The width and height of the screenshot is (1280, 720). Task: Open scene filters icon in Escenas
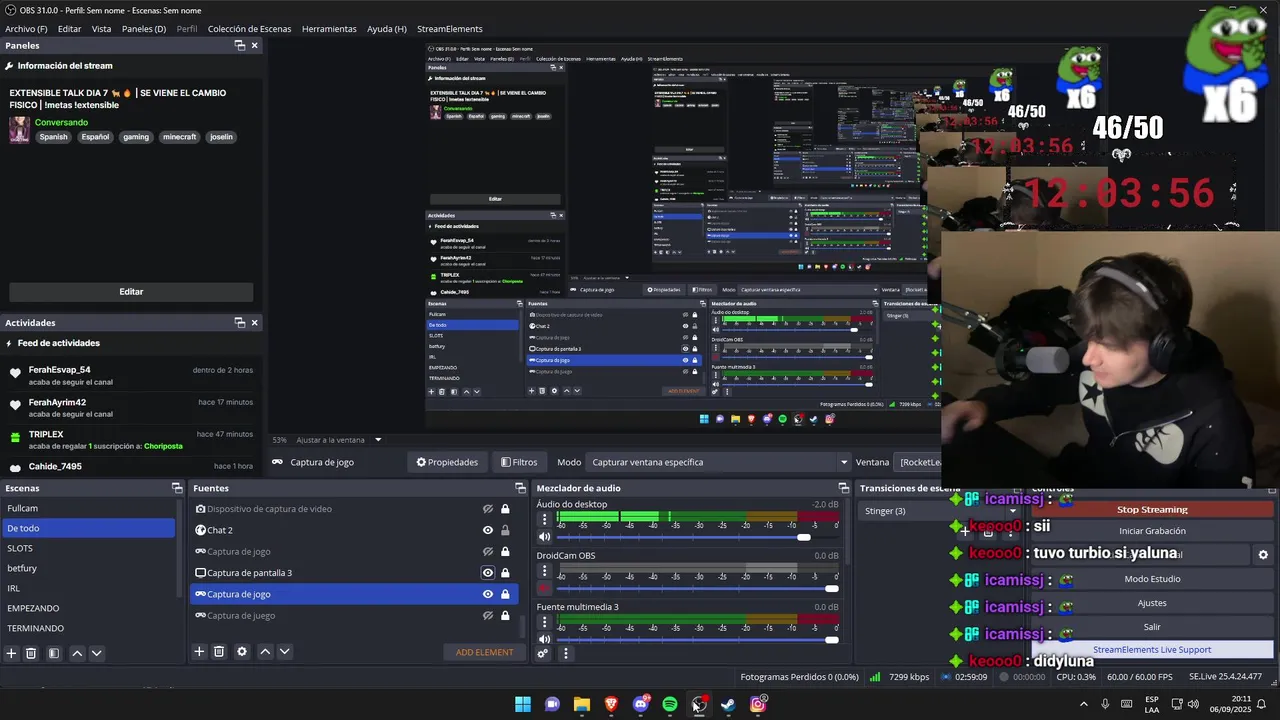click(x=54, y=653)
